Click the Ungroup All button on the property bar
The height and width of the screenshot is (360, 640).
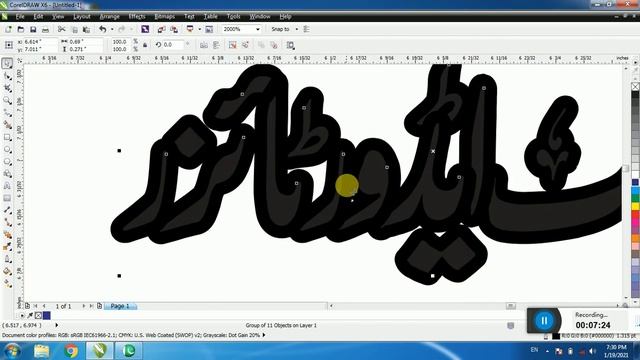click(x=245, y=45)
